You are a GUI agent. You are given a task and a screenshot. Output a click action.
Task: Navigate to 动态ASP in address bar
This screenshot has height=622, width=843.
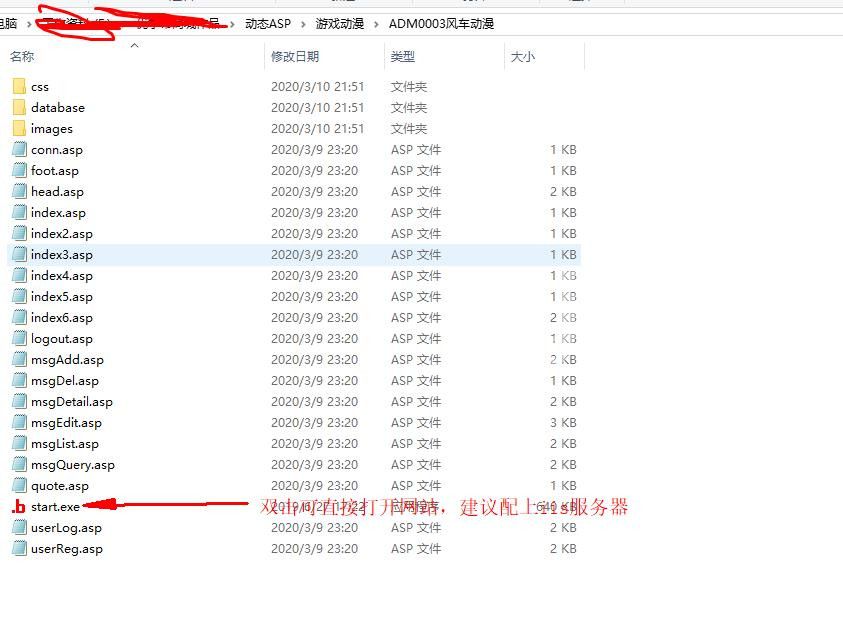pyautogui.click(x=268, y=23)
